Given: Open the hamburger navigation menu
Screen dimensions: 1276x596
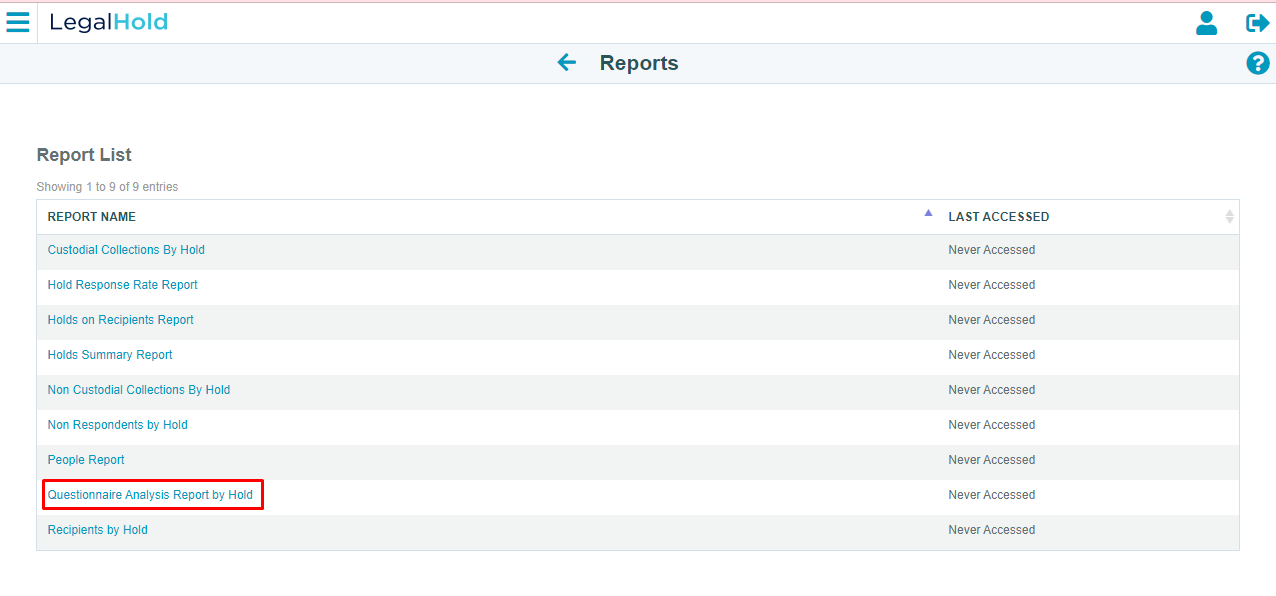Looking at the screenshot, I should (18, 22).
